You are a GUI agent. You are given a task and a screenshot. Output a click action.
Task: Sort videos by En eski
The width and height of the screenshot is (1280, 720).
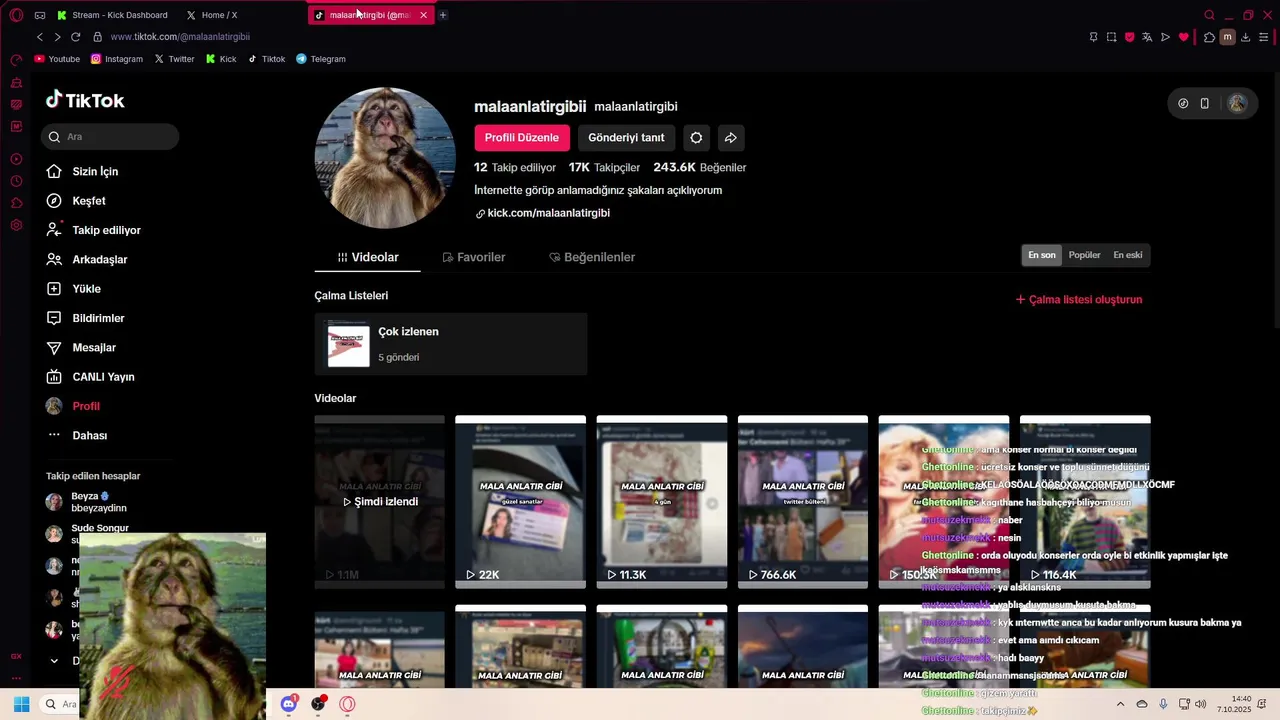click(1128, 255)
